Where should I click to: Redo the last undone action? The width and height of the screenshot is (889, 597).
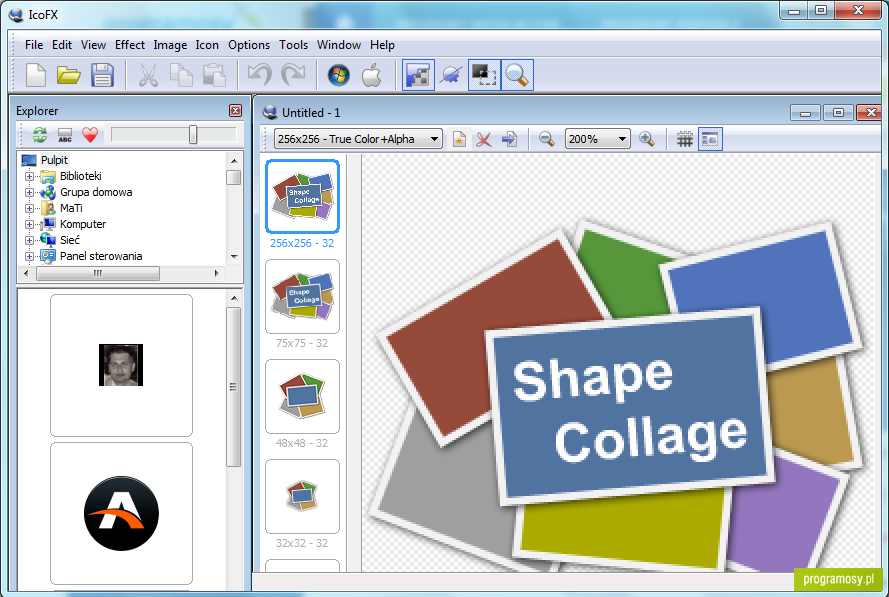(x=294, y=75)
